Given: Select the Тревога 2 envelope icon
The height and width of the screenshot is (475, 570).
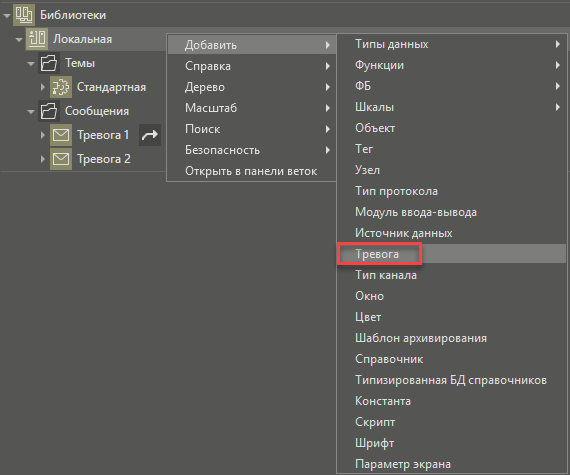Looking at the screenshot, I should tap(61, 159).
